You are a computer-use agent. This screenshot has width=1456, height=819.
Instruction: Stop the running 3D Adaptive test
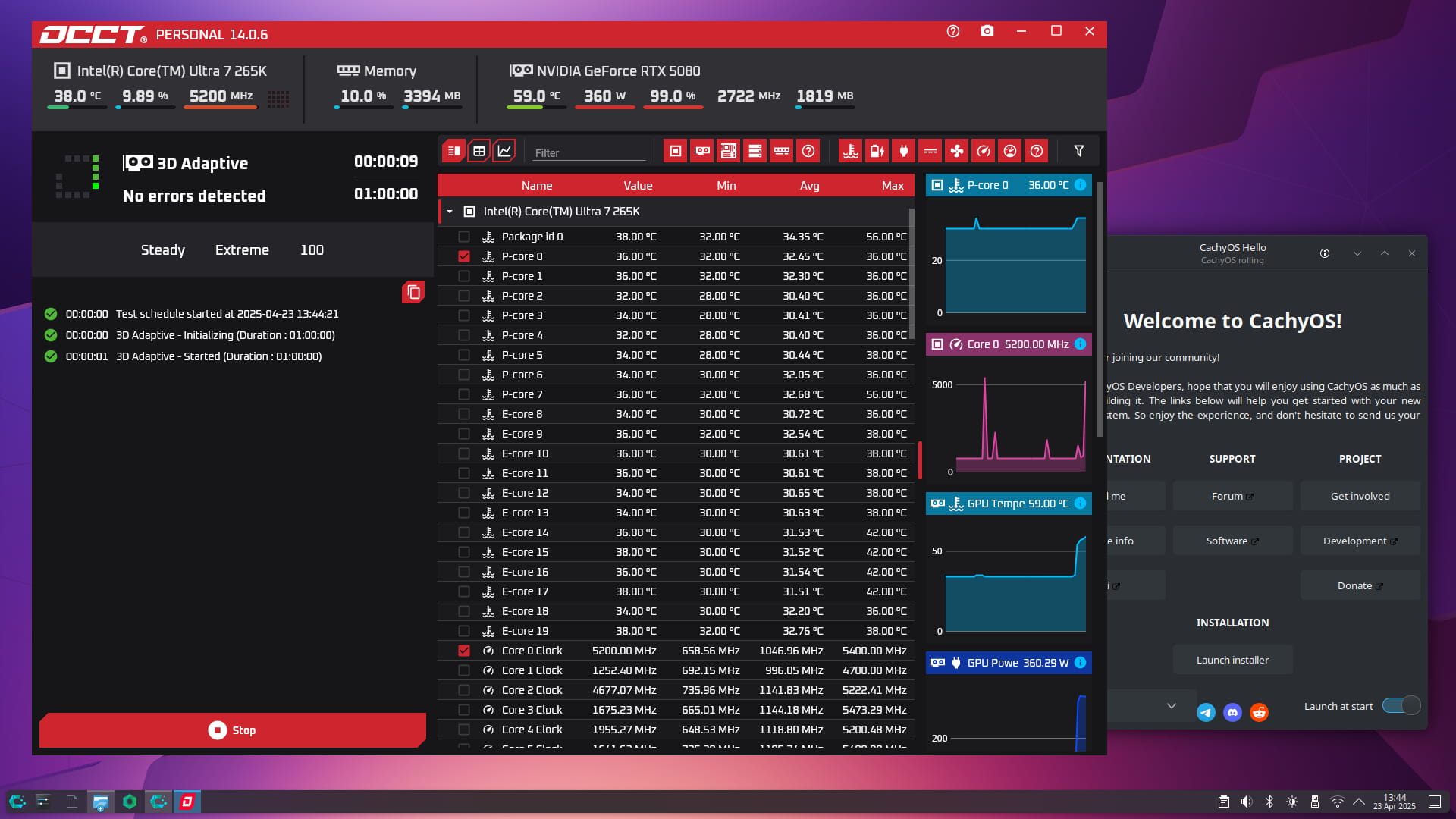click(232, 730)
